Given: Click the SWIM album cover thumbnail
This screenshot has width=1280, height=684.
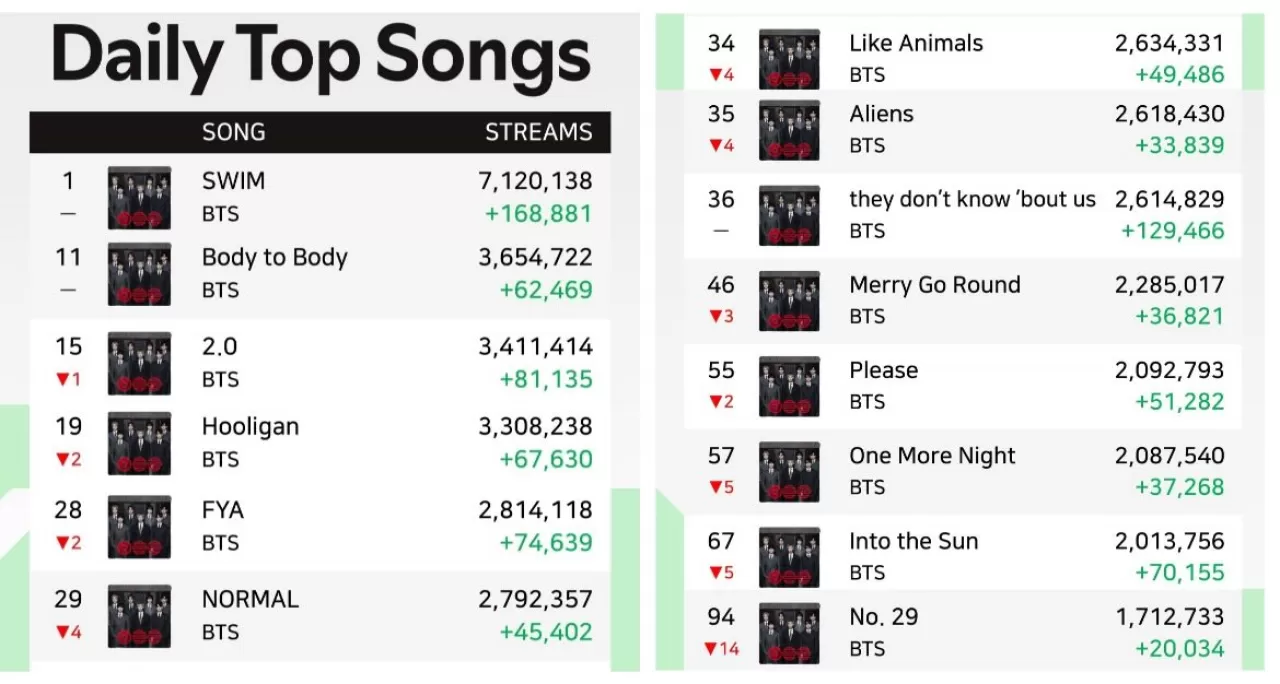Looking at the screenshot, I should [139, 197].
